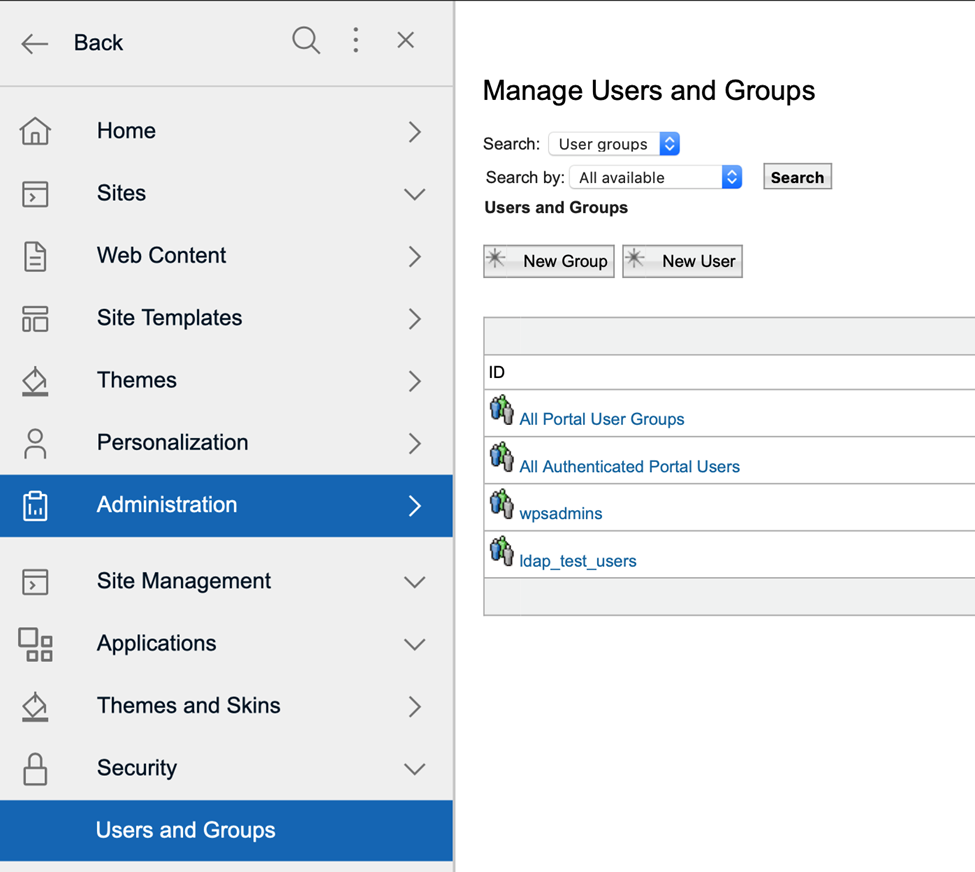Select the Personalization menu item

coord(226,443)
